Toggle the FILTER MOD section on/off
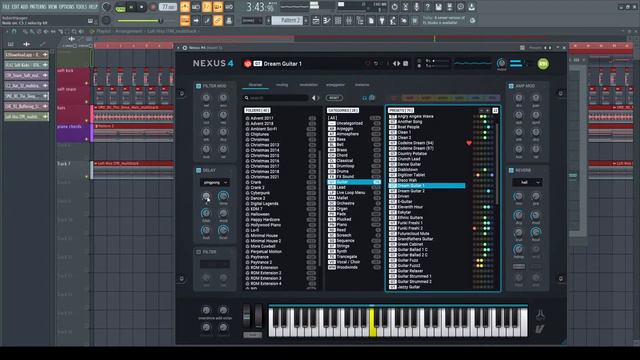Screen dimensions: 640x360 (198, 86)
